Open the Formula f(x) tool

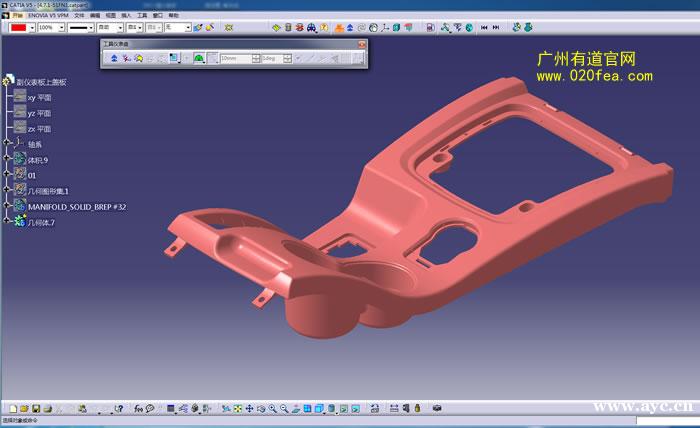[138, 408]
